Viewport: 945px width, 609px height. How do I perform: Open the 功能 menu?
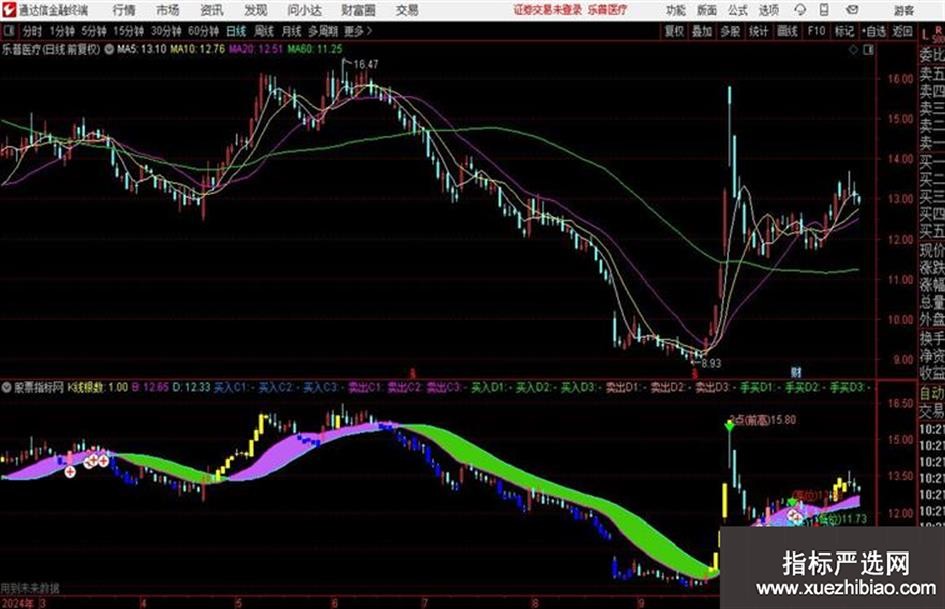[676, 10]
